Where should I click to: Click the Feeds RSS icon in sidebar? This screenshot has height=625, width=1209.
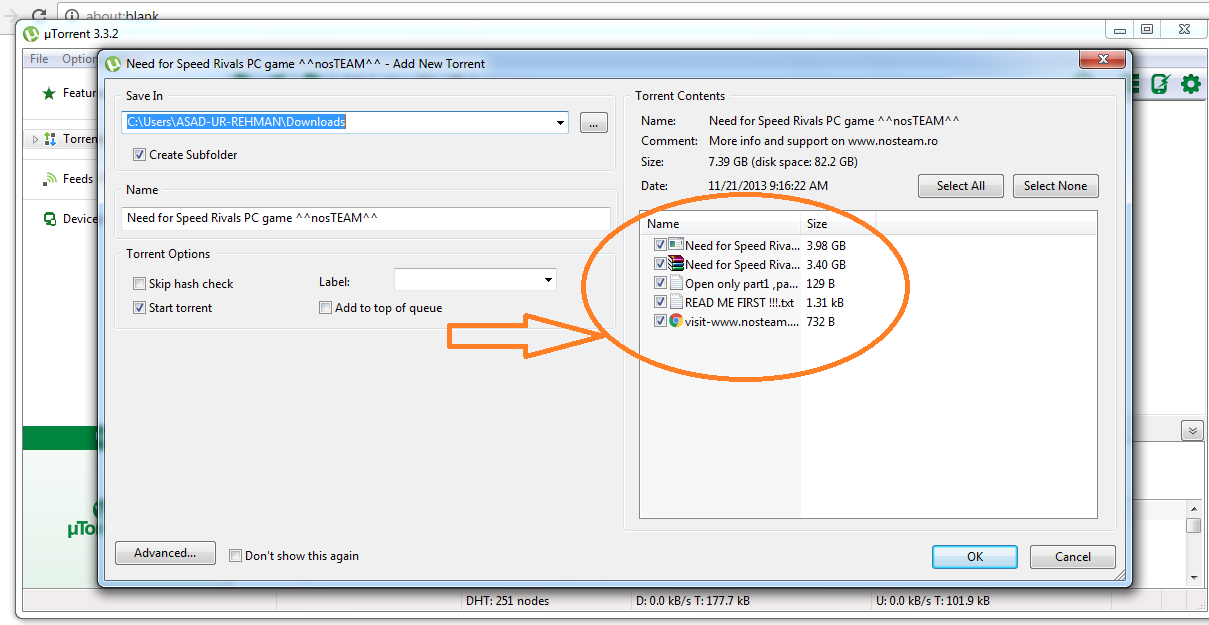(x=50, y=179)
